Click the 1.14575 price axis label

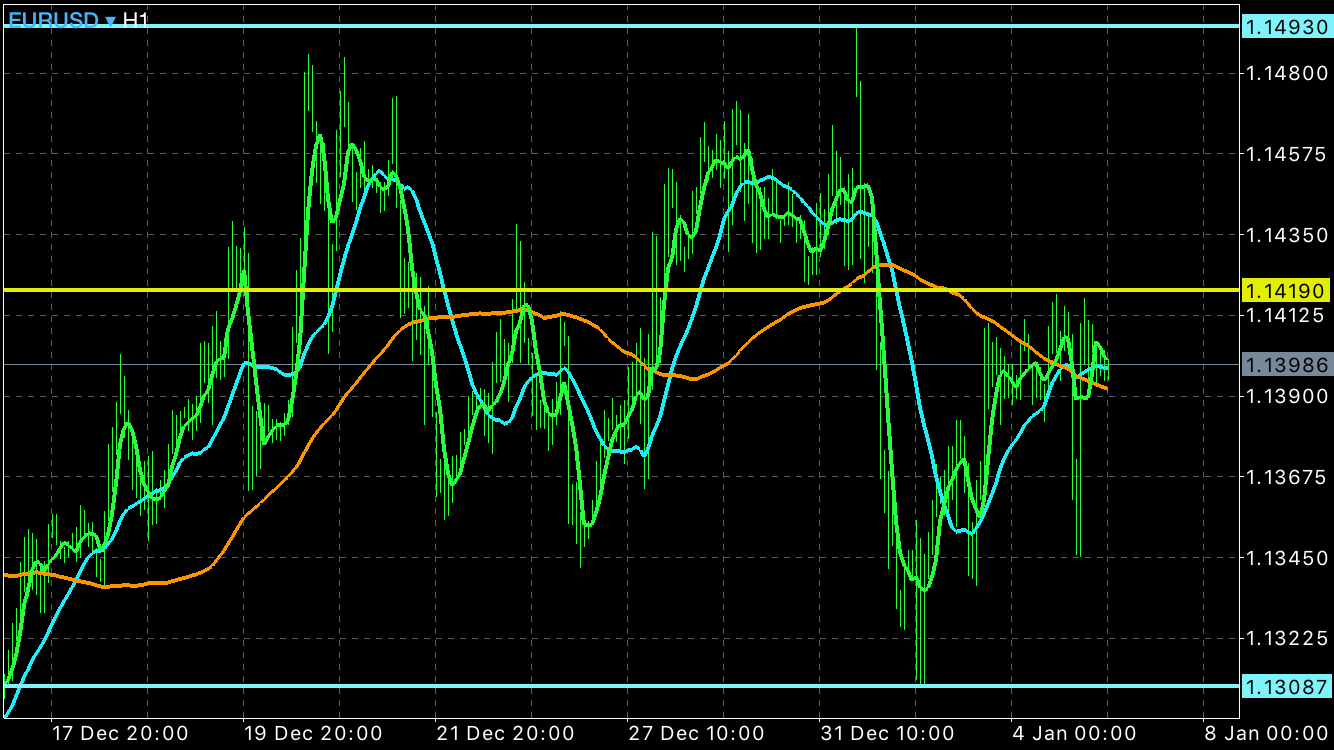click(x=1286, y=153)
